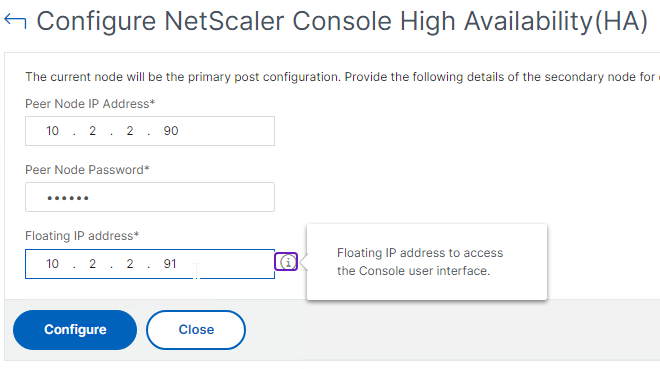Image resolution: width=660 pixels, height=369 pixels.
Task: Click the Floating IP info icon
Action: point(286,262)
